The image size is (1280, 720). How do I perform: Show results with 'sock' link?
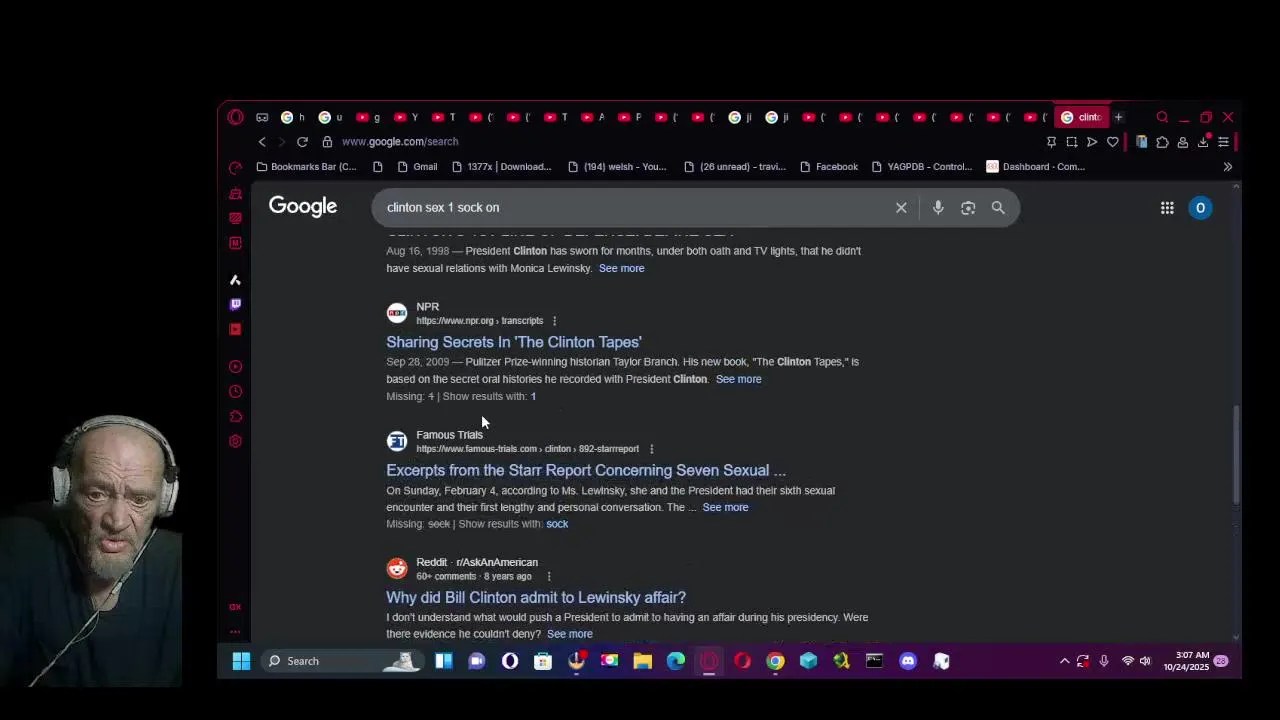pyautogui.click(x=557, y=524)
